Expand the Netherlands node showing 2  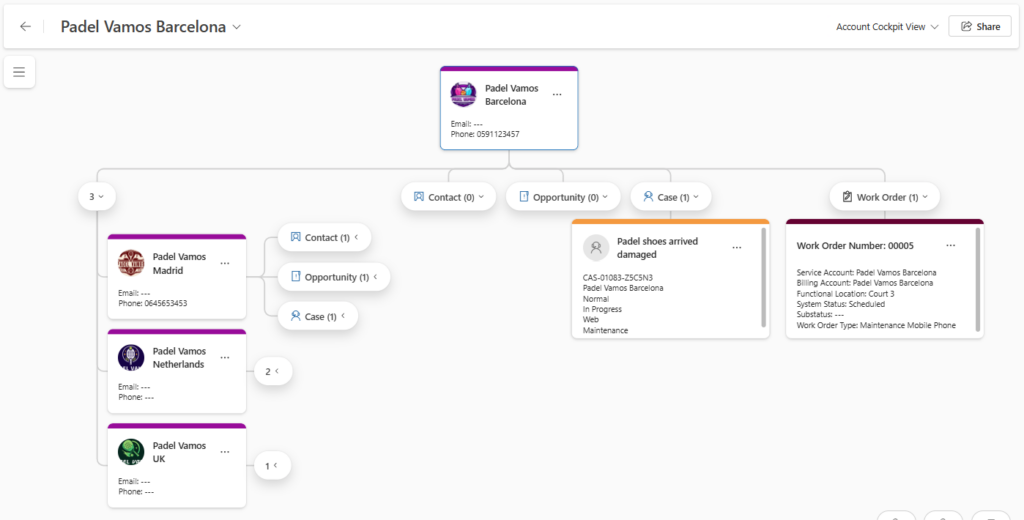[272, 372]
